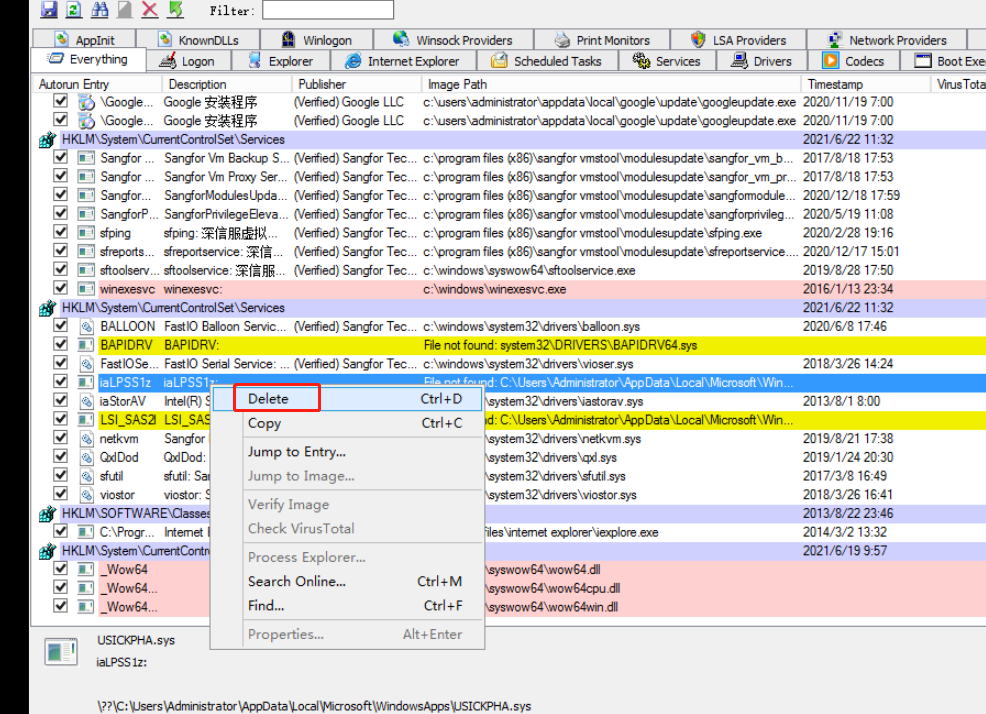986x714 pixels.
Task: Choose Search Online in context menu
Action: pyautogui.click(x=296, y=581)
